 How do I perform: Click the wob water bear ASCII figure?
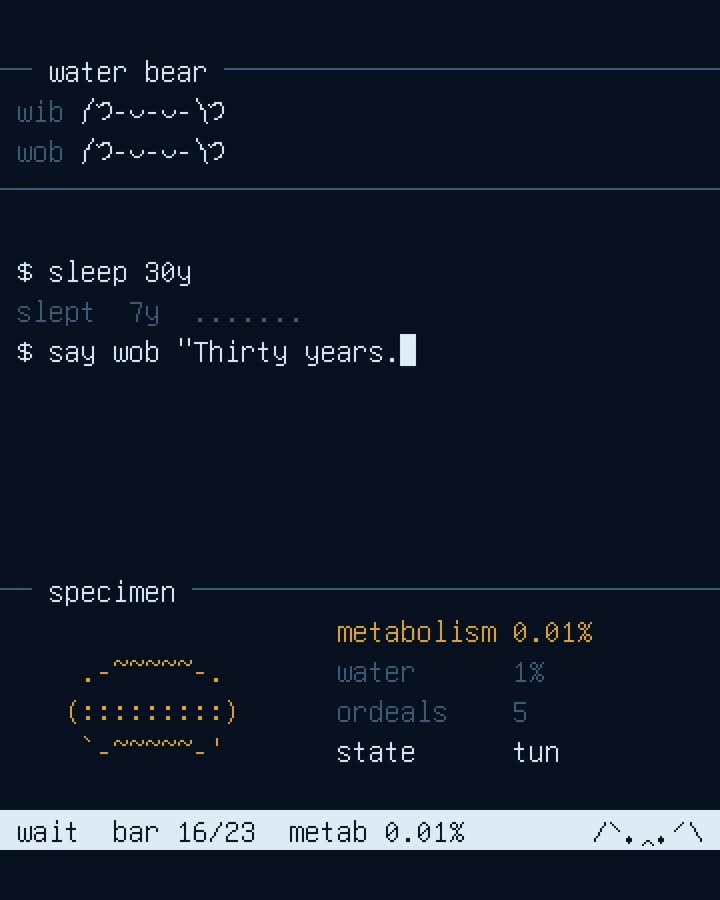pyautogui.click(x=153, y=152)
